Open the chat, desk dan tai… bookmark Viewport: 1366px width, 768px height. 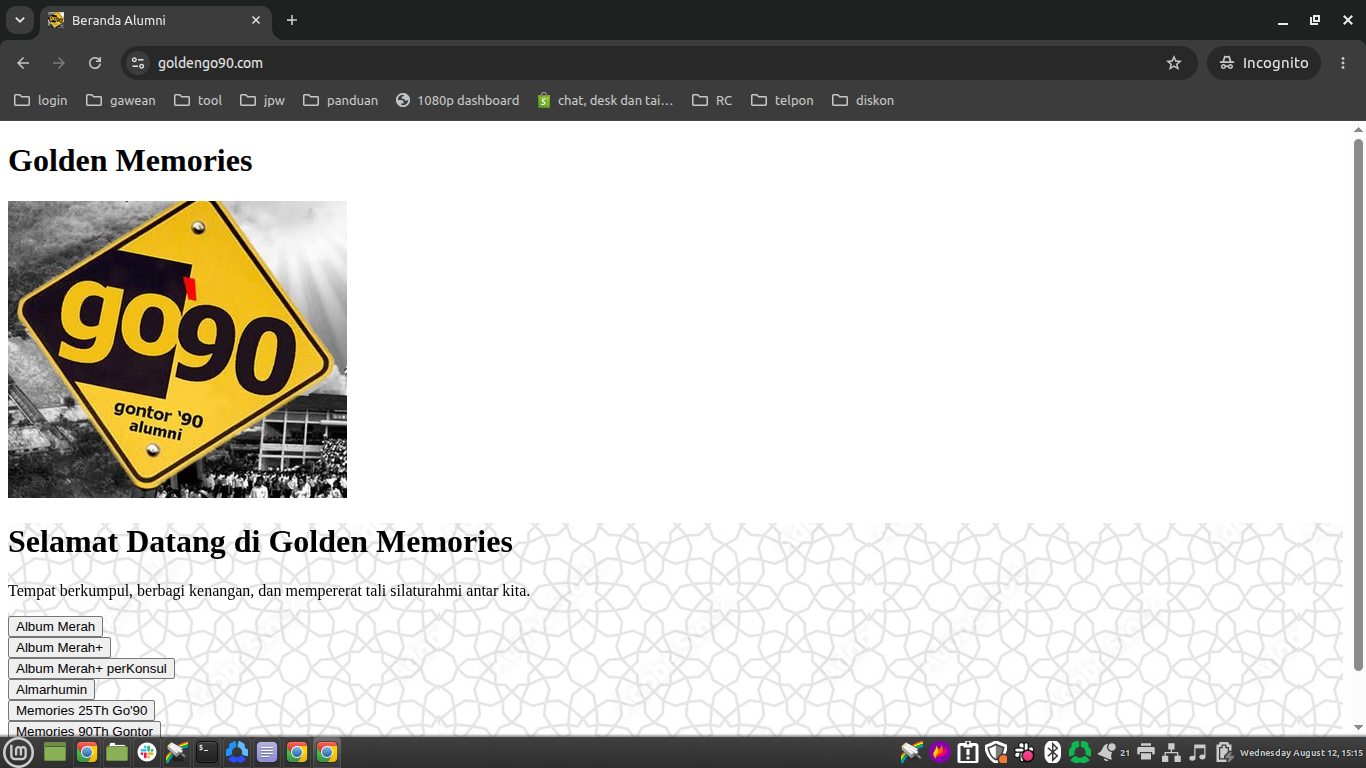(x=605, y=100)
